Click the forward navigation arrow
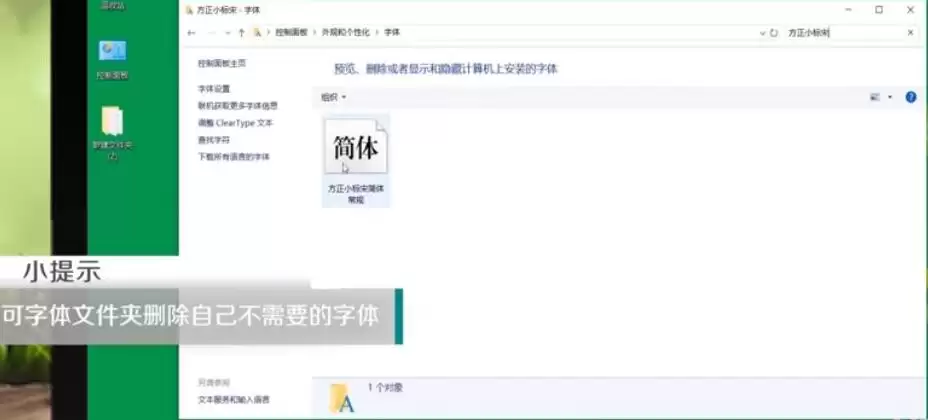 [211, 33]
